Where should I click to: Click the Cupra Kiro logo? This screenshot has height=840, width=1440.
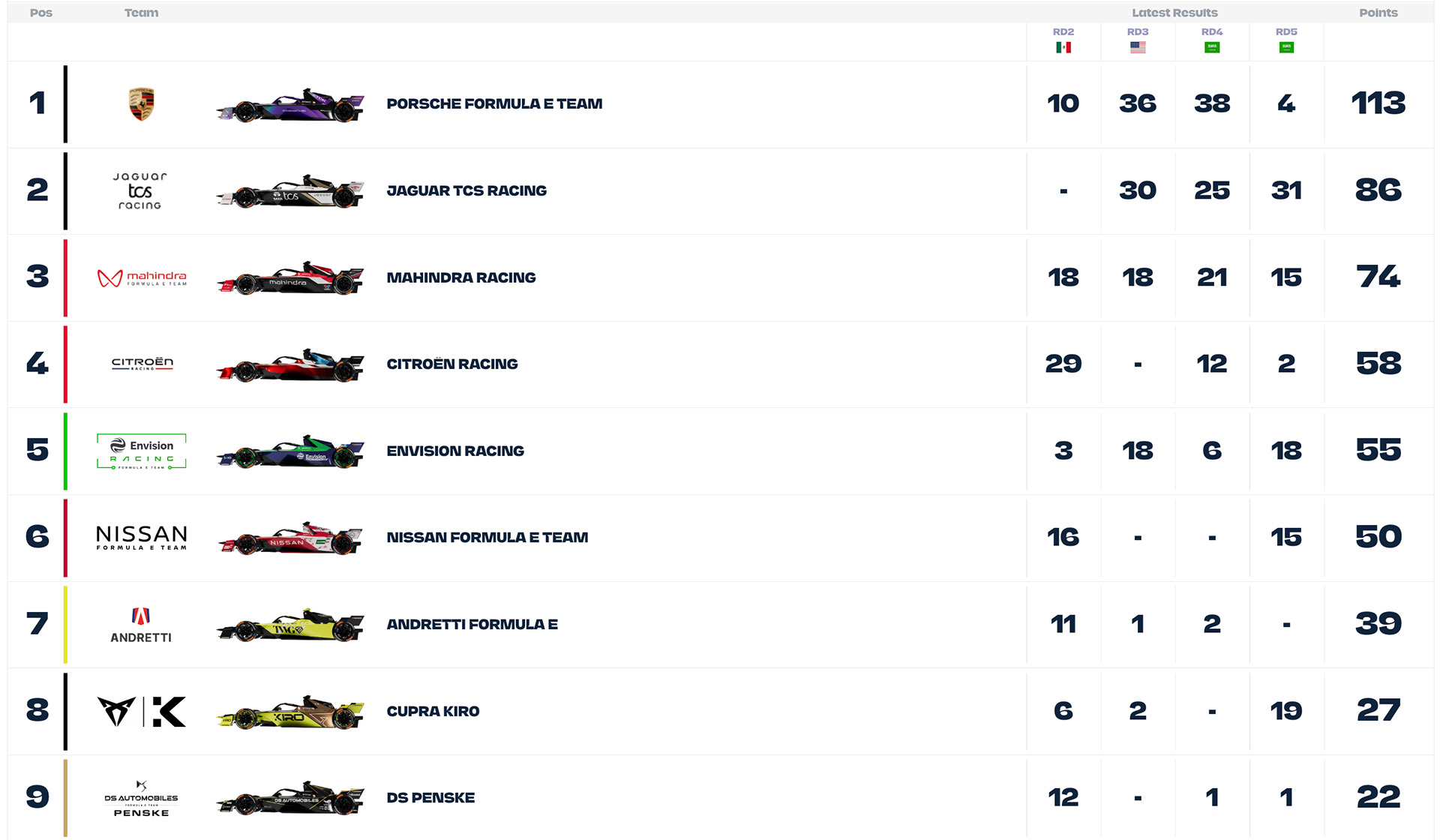click(142, 712)
